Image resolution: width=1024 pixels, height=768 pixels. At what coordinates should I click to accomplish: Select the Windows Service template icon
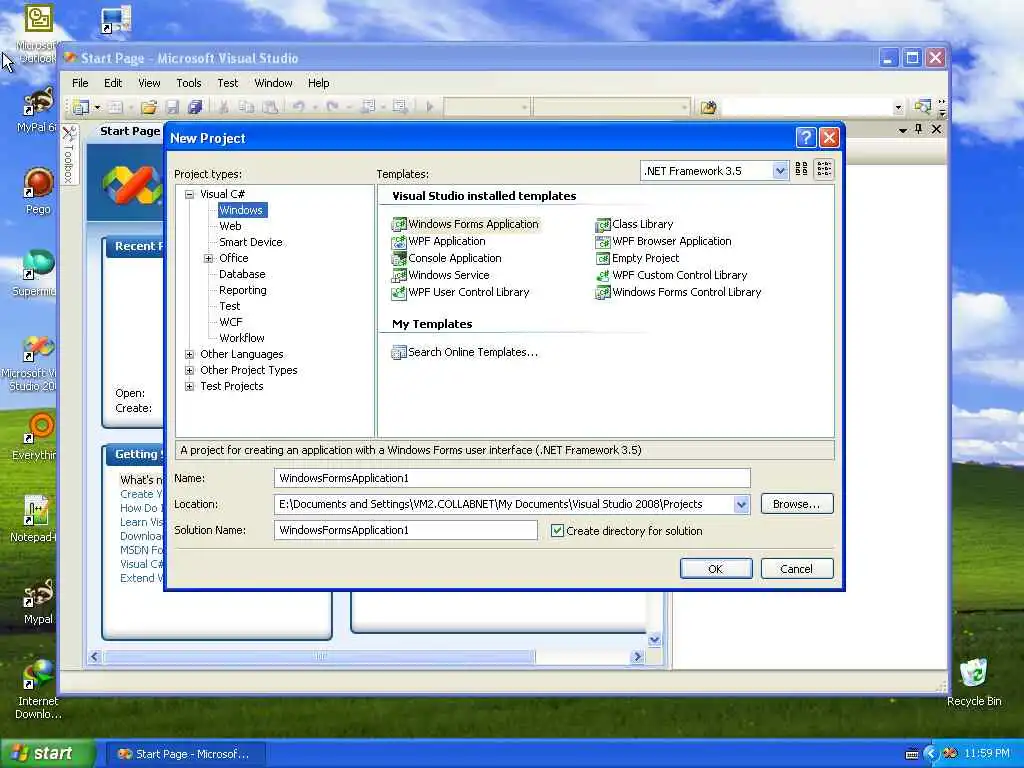[398, 276]
